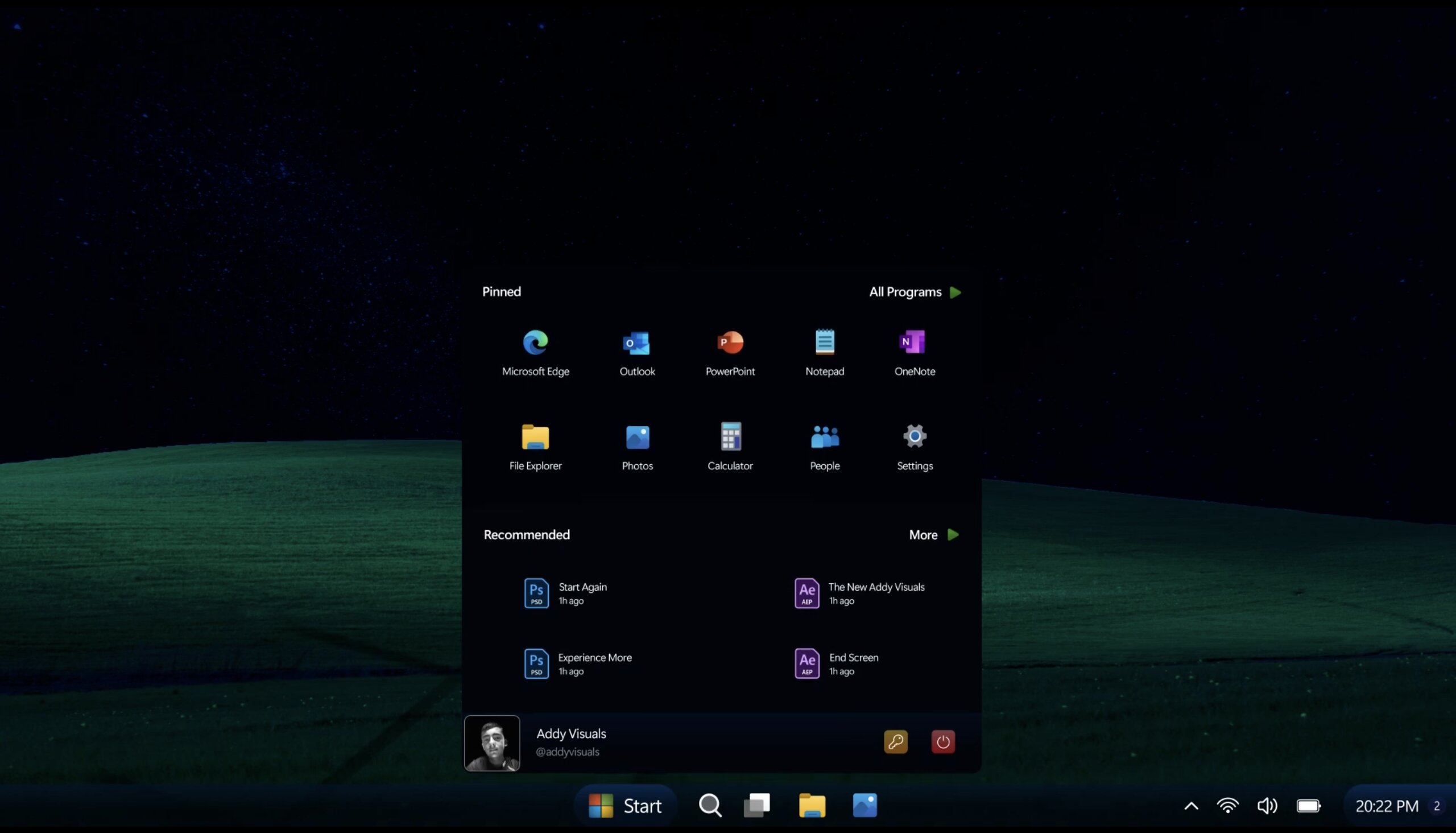1456x833 pixels.
Task: Click the red power button
Action: pyautogui.click(x=943, y=742)
